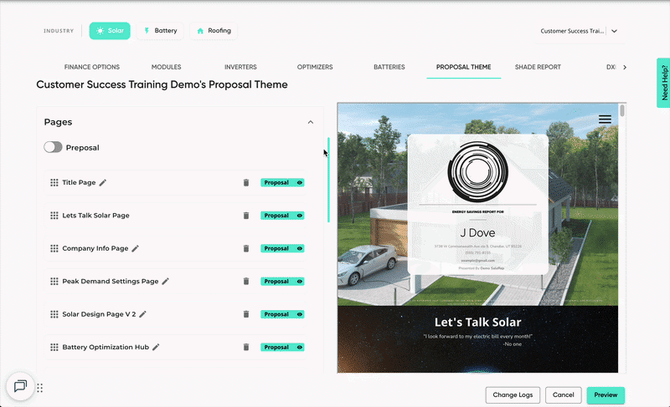The height and width of the screenshot is (407, 670).
Task: Delete the Lets Talk Solar Page
Action: click(246, 216)
